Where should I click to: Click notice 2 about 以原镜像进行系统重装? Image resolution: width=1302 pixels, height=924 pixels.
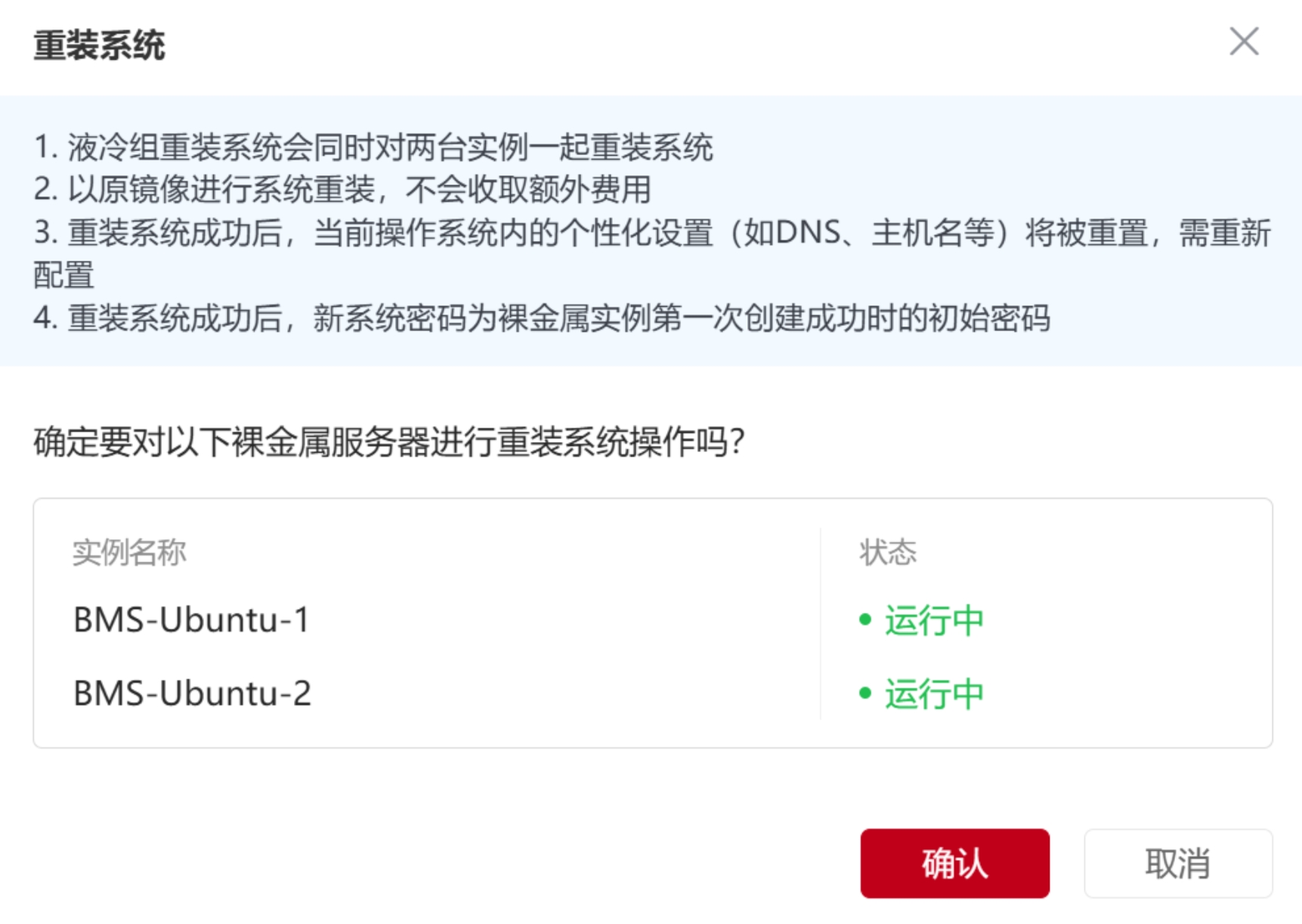[x=342, y=189]
